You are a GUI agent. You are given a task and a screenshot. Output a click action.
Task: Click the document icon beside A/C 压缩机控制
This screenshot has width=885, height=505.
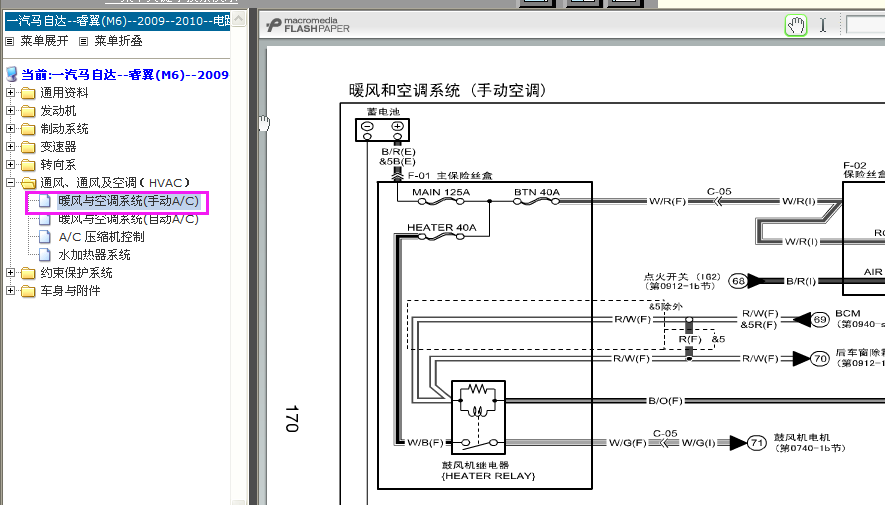point(45,237)
